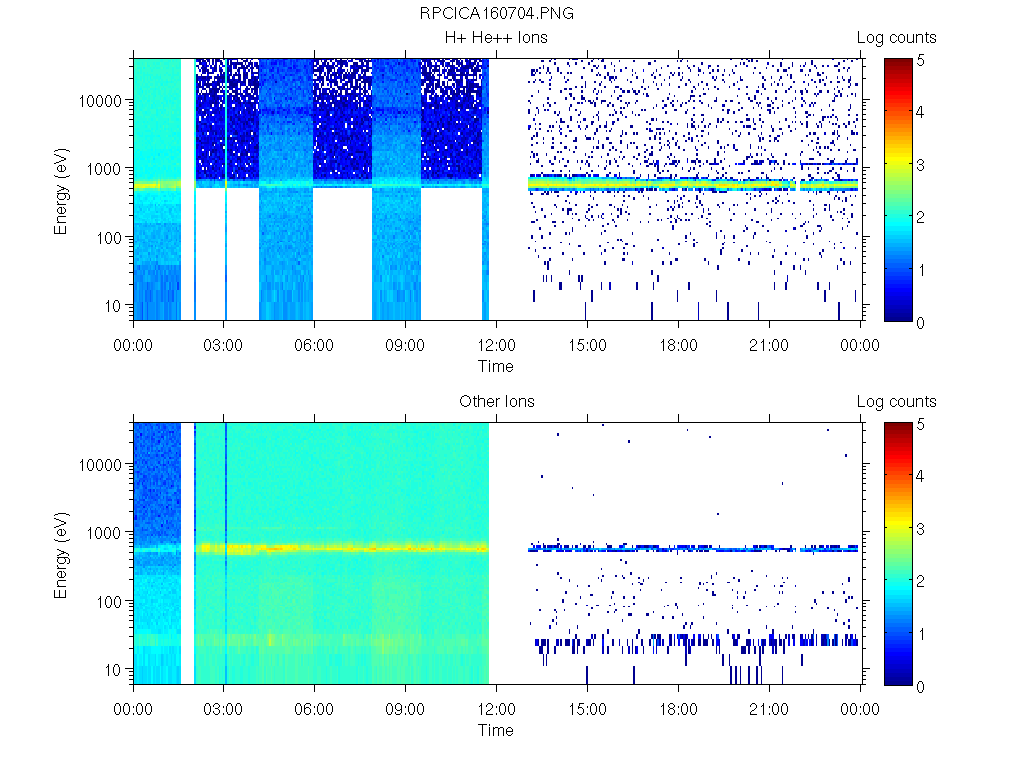Click the 1000 energy tick of Other Ions plot
Image resolution: width=1024 pixels, height=768 pixels.
(x=104, y=533)
